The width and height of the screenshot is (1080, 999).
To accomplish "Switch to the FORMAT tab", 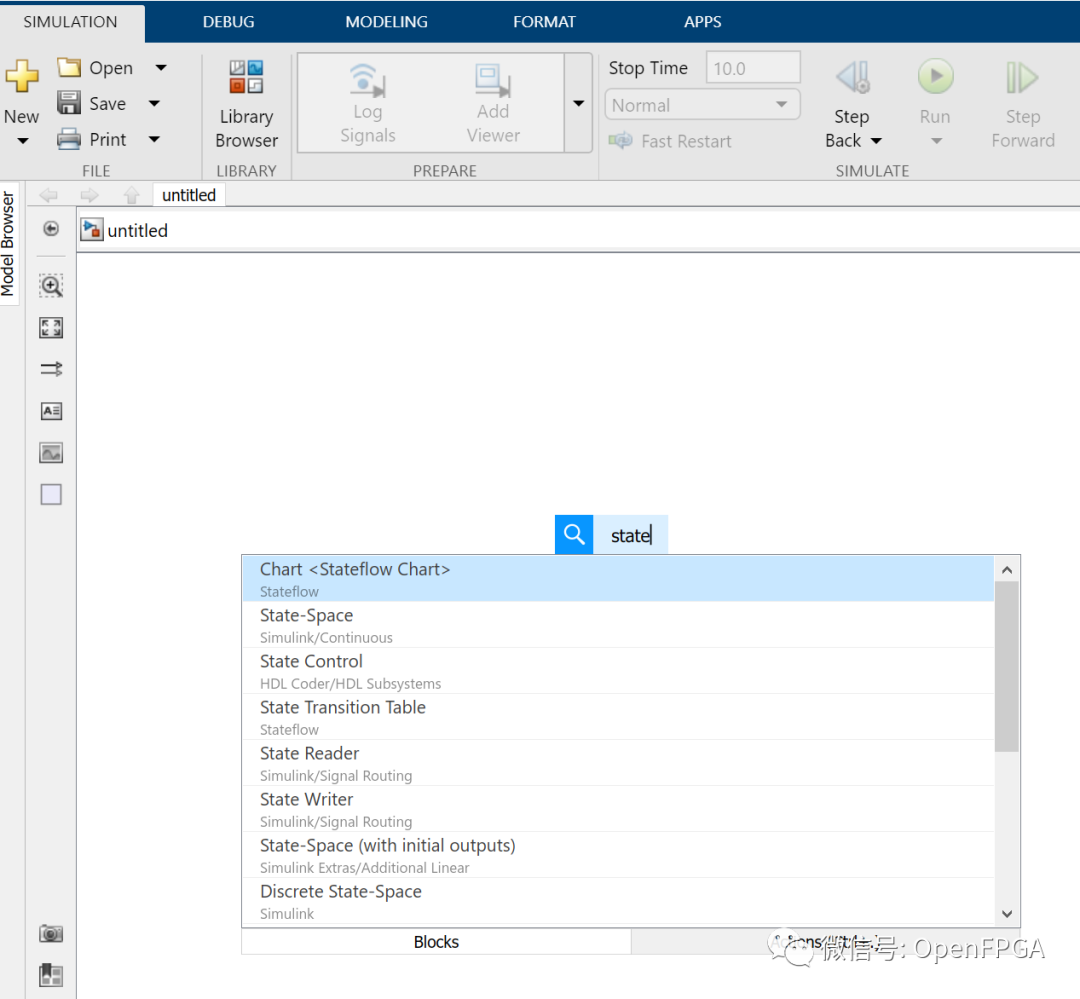I will [x=544, y=22].
